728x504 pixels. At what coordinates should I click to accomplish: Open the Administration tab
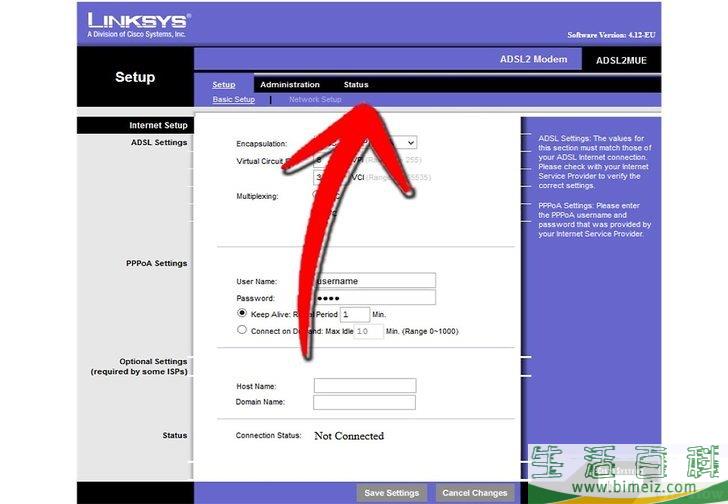(x=290, y=84)
